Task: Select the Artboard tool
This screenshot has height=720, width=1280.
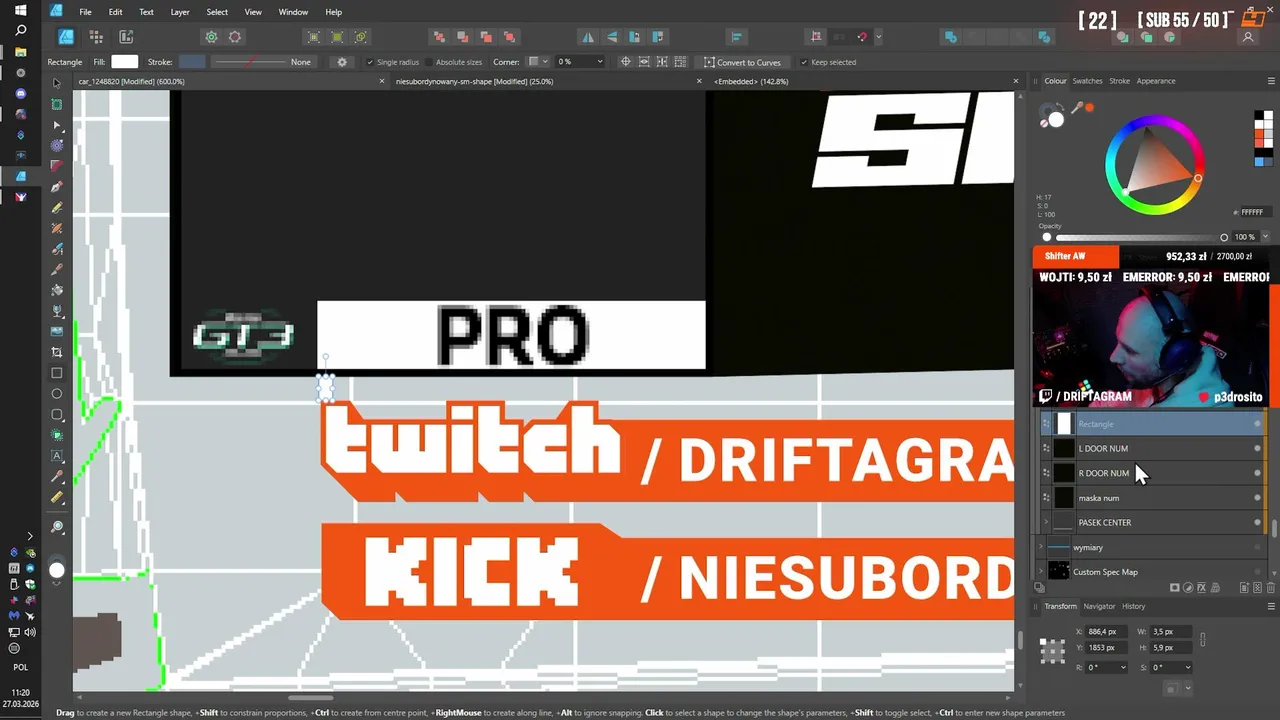Action: click(57, 104)
